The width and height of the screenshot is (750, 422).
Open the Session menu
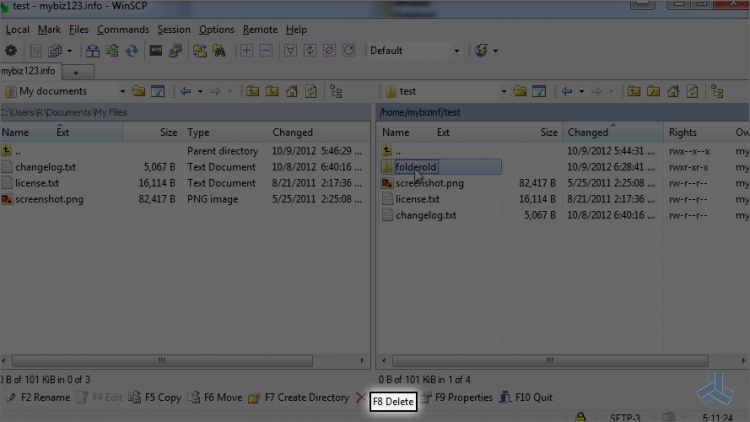(x=174, y=30)
